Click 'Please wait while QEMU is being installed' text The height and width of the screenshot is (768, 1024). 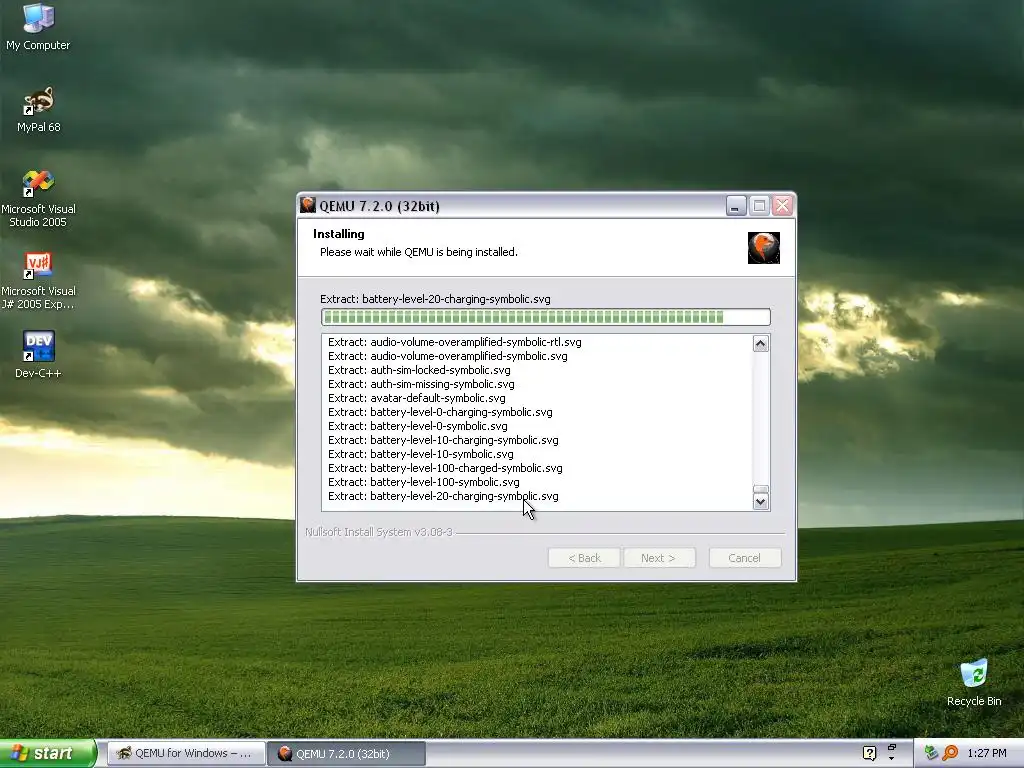419,252
